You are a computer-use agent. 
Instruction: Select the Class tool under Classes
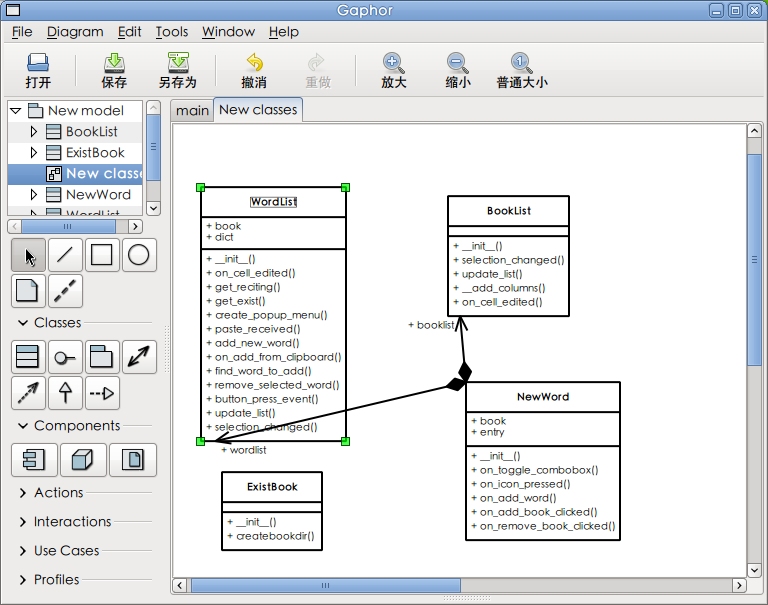(x=28, y=357)
